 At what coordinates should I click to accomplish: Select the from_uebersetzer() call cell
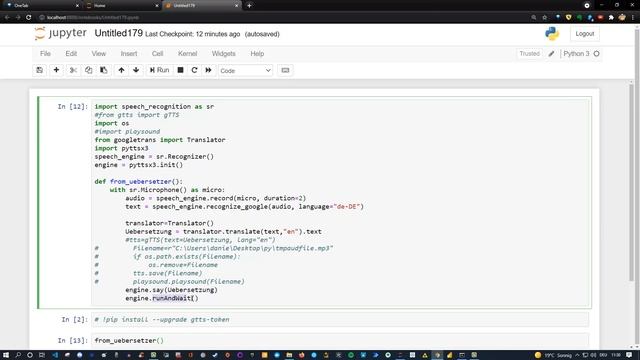coord(340,340)
